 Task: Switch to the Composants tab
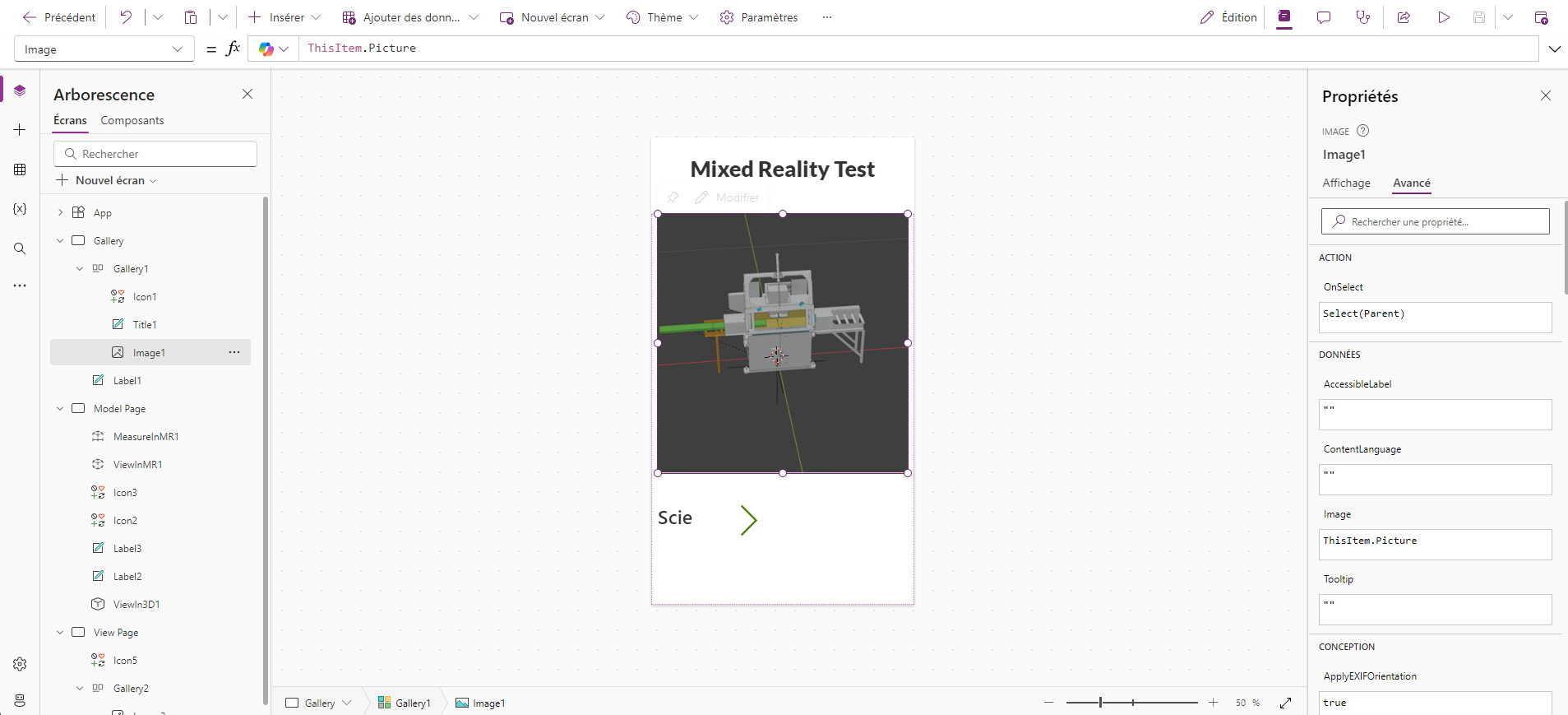coord(132,121)
